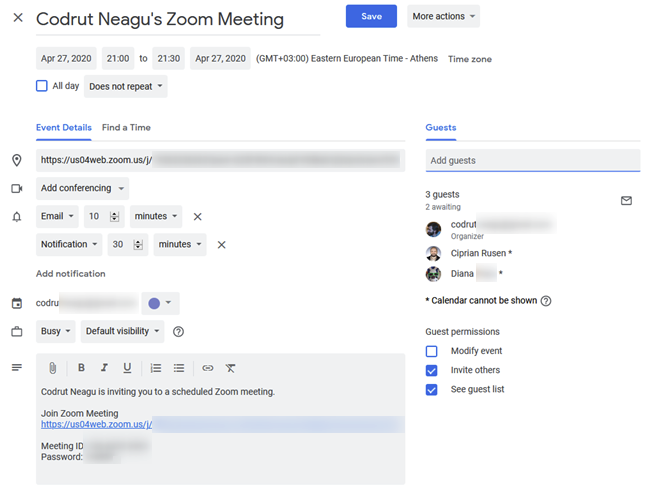Open the More actions dropdown
Viewport: 648px width, 493px height.
pos(443,16)
